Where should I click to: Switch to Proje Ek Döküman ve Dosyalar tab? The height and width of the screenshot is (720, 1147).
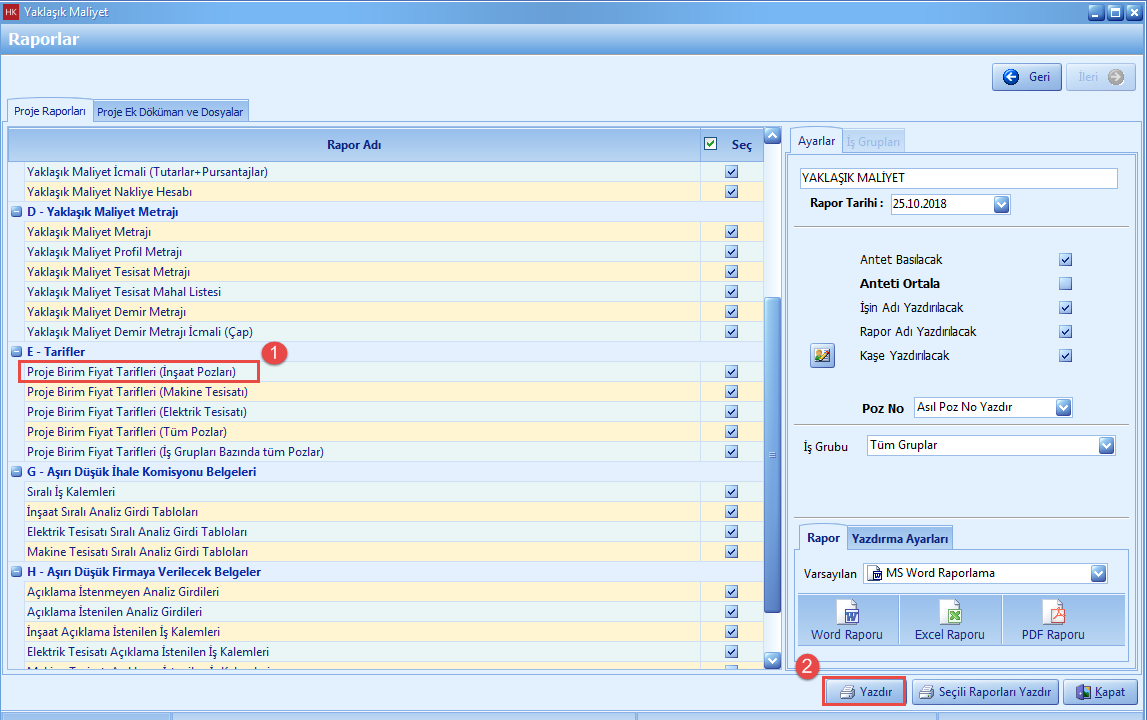click(x=170, y=112)
